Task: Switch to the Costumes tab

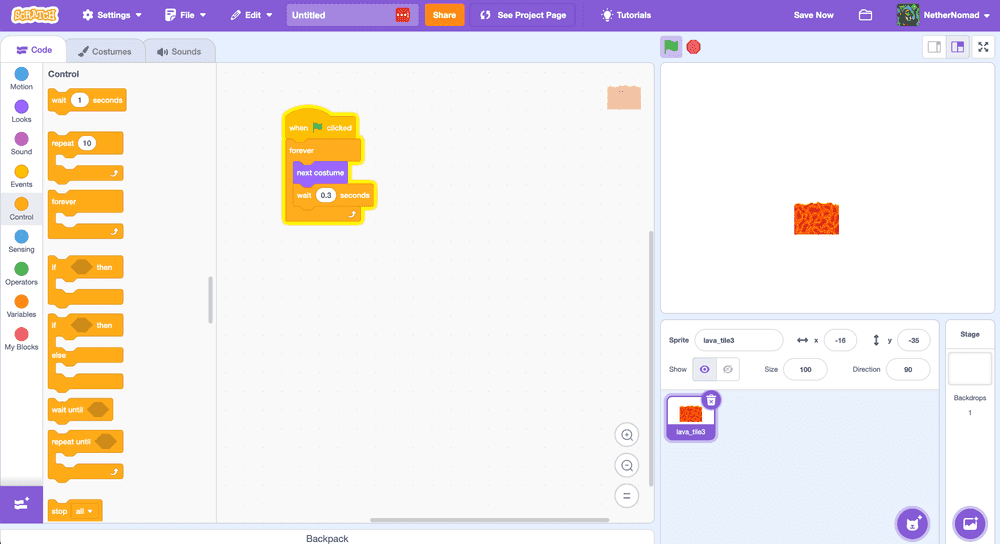Action: [x=105, y=51]
